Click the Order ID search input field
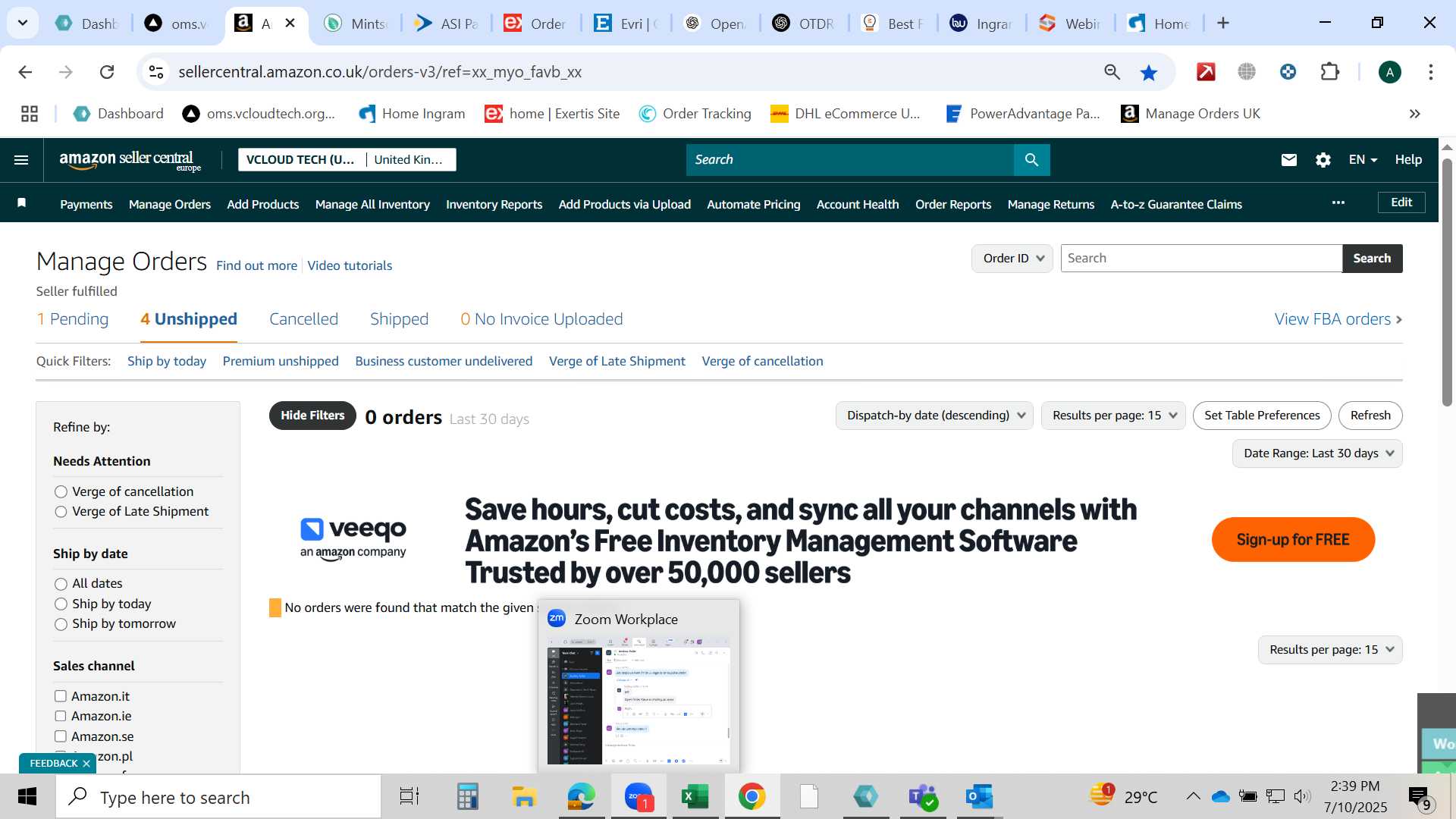1456x819 pixels. (1201, 259)
